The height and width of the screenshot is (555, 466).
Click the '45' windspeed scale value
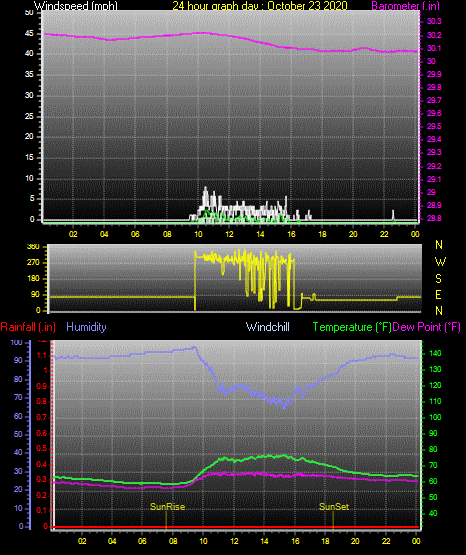click(x=29, y=34)
